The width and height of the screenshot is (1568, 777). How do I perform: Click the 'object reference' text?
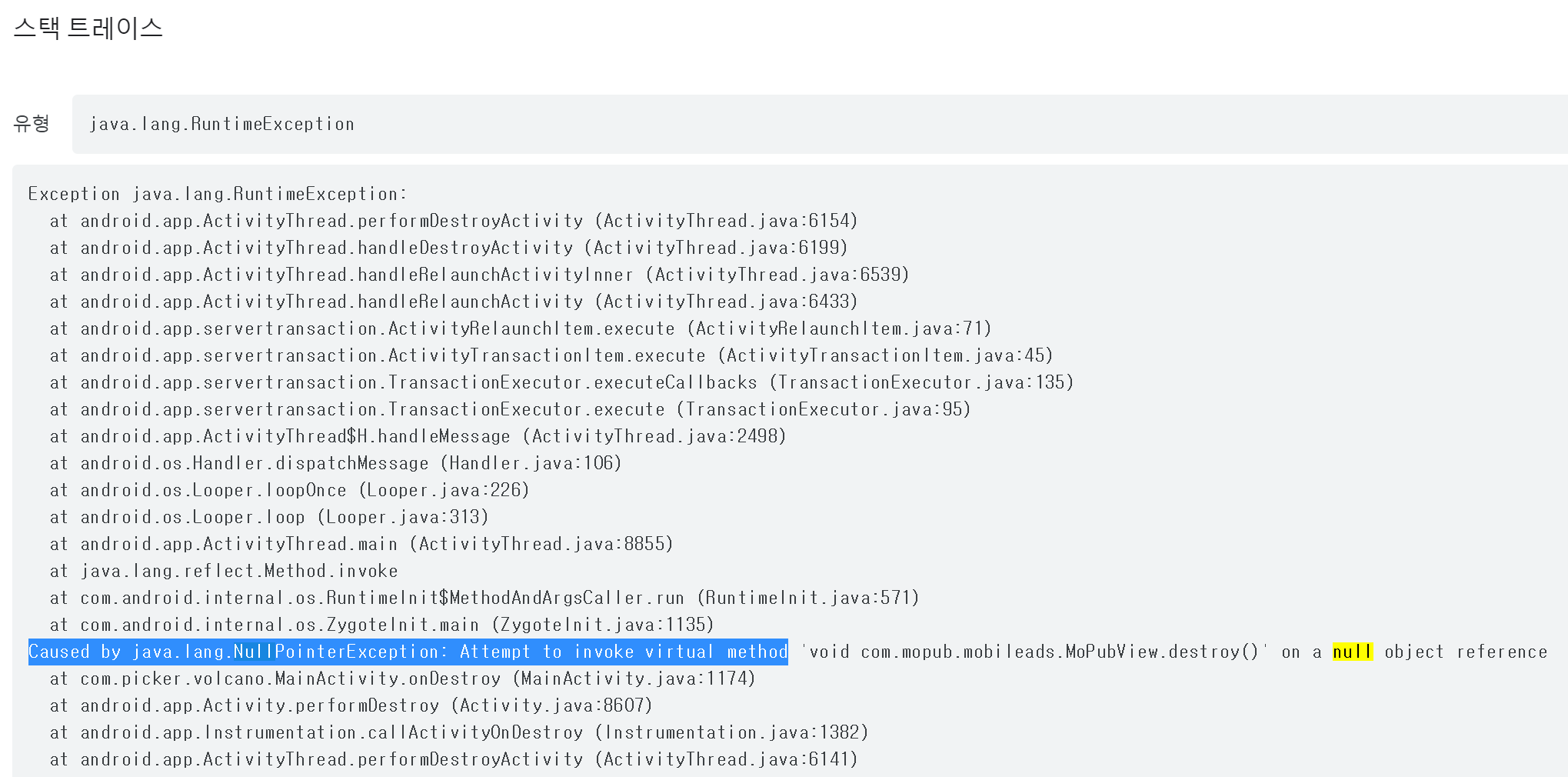pos(1466,652)
